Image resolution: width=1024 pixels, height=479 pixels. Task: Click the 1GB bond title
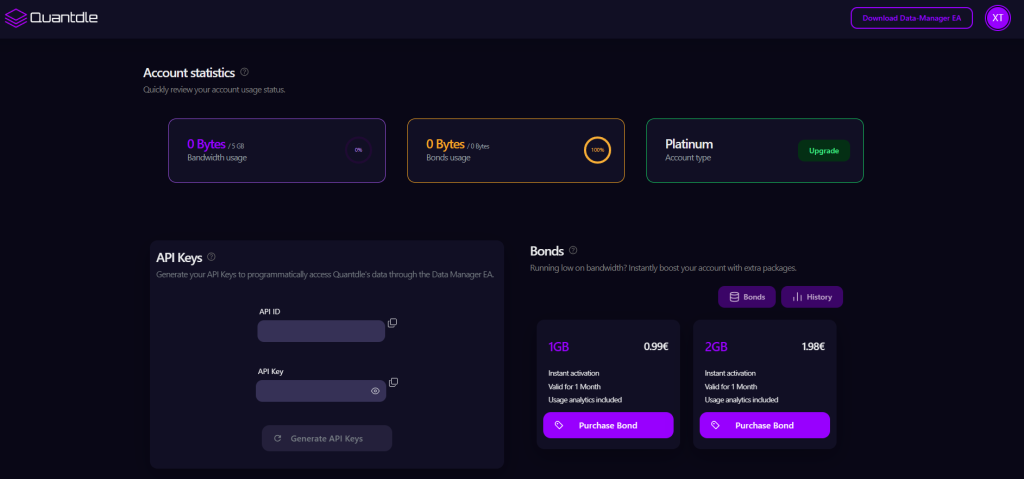(558, 347)
